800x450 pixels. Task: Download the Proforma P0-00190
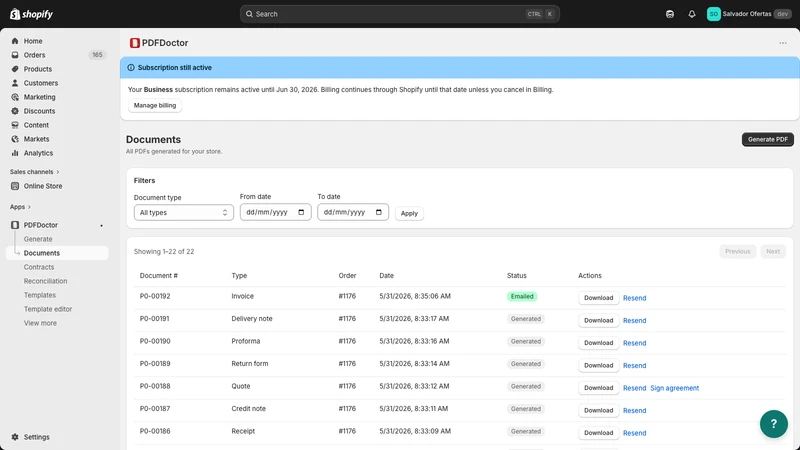[598, 343]
